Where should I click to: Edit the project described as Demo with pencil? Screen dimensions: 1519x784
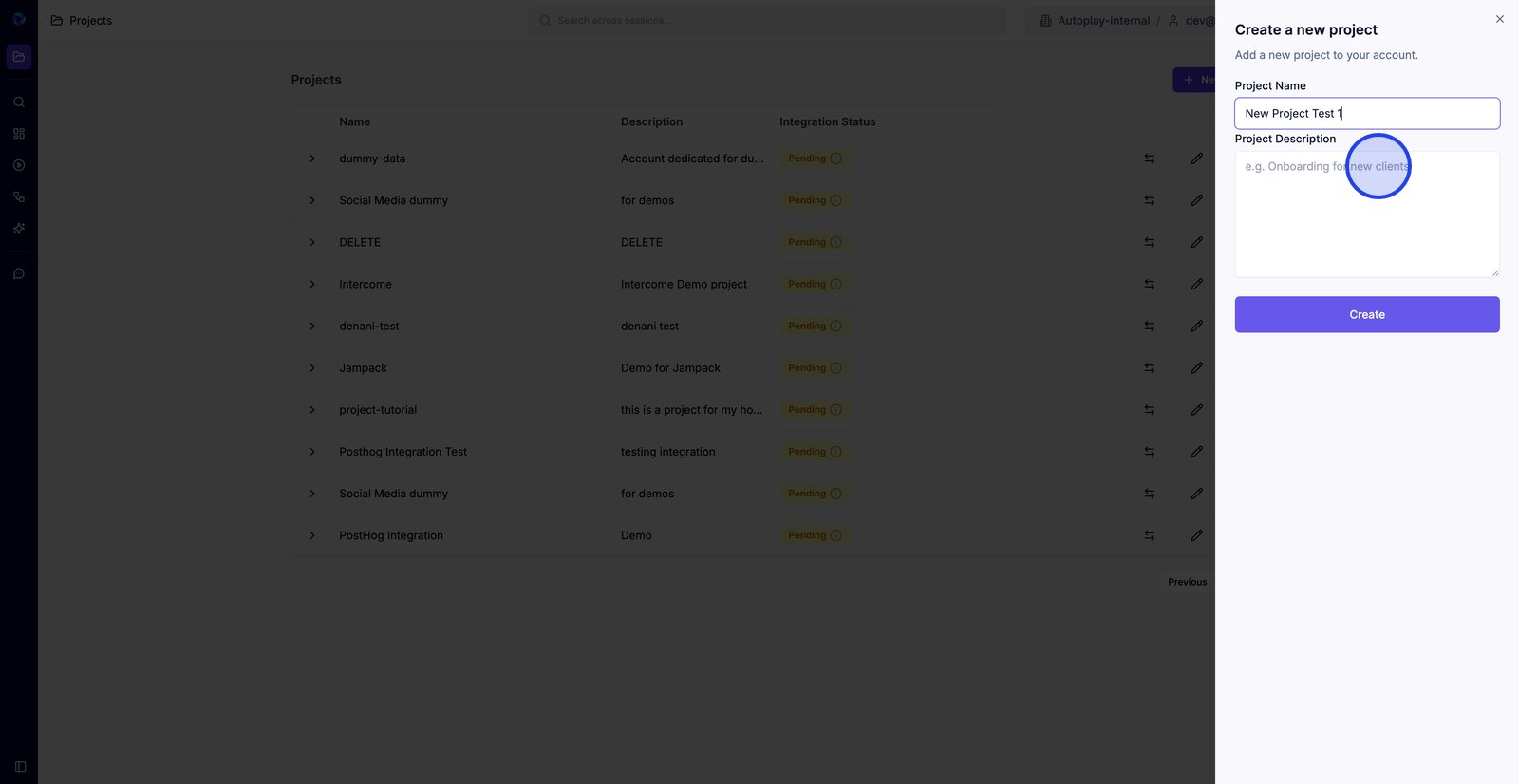pyautogui.click(x=1196, y=535)
